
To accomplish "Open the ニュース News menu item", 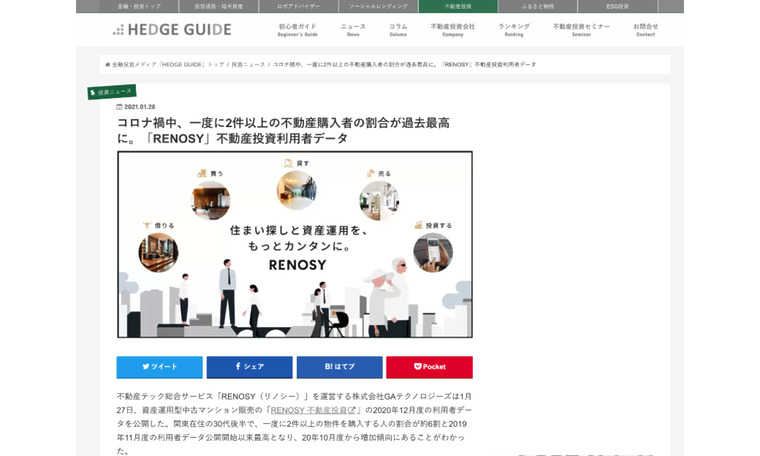I will (353, 29).
